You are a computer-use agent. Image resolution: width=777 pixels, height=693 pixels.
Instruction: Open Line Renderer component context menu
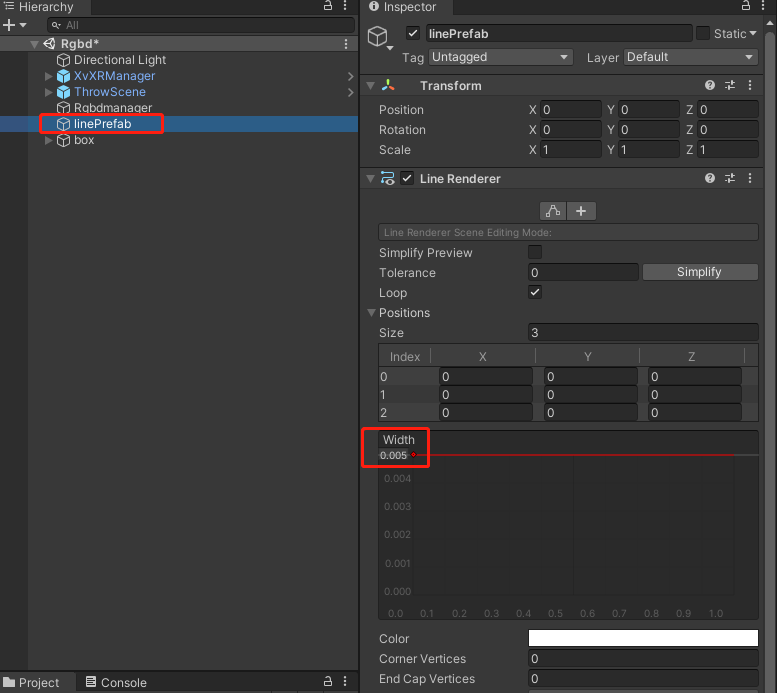point(750,178)
